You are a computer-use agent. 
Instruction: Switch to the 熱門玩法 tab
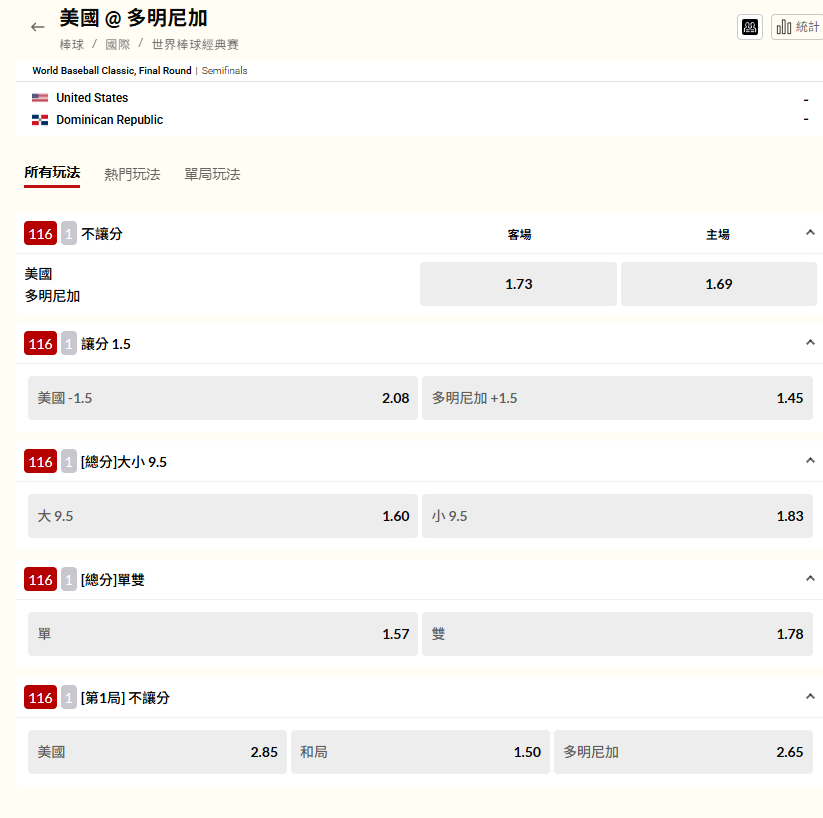pyautogui.click(x=132, y=174)
